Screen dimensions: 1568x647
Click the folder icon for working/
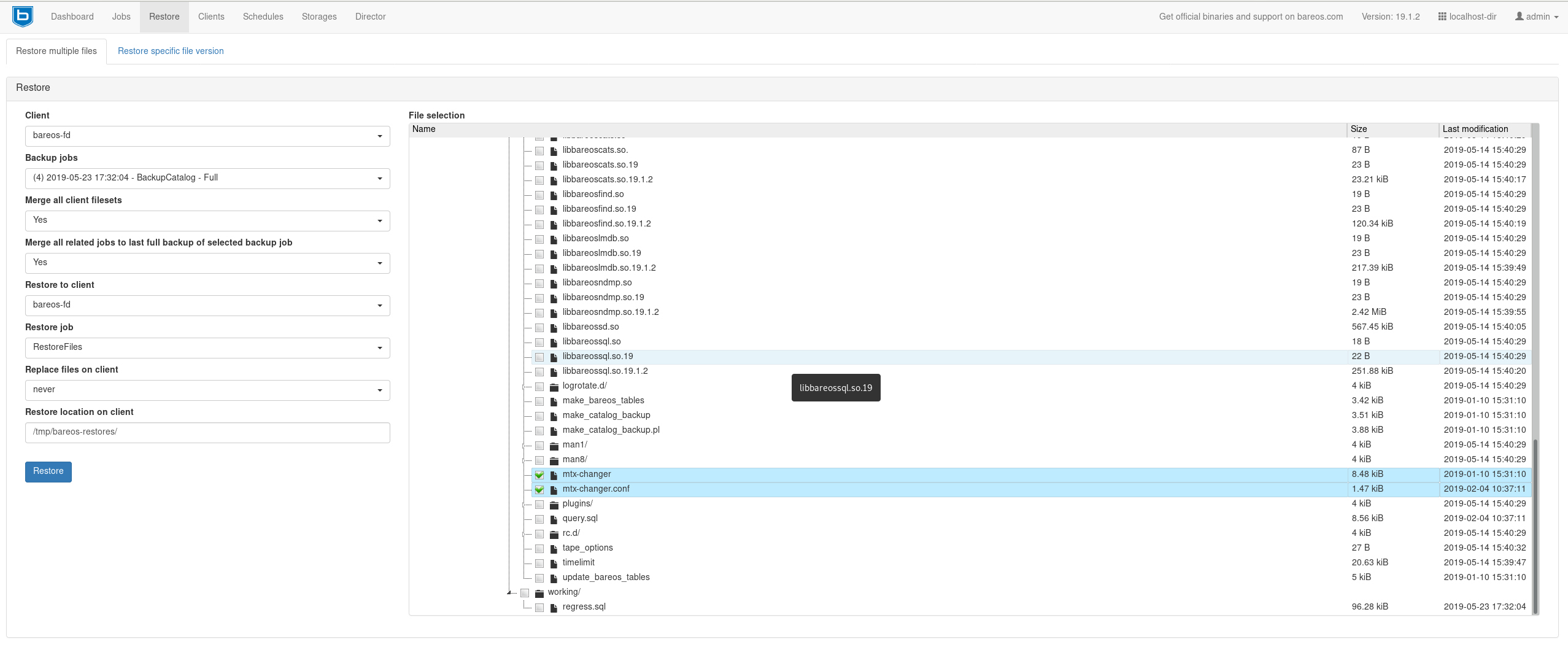(x=539, y=592)
